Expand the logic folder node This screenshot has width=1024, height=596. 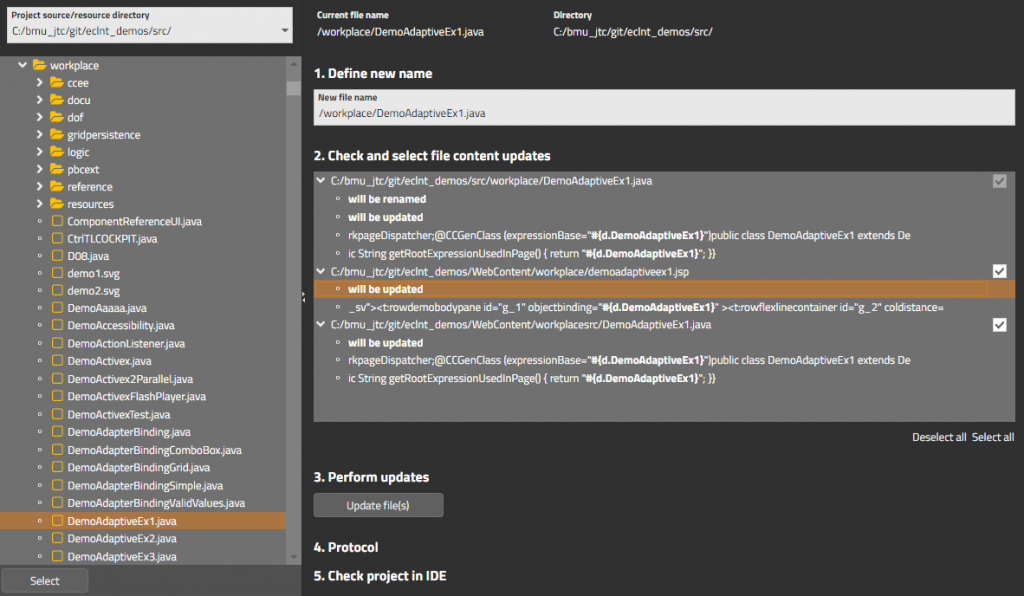pos(39,152)
